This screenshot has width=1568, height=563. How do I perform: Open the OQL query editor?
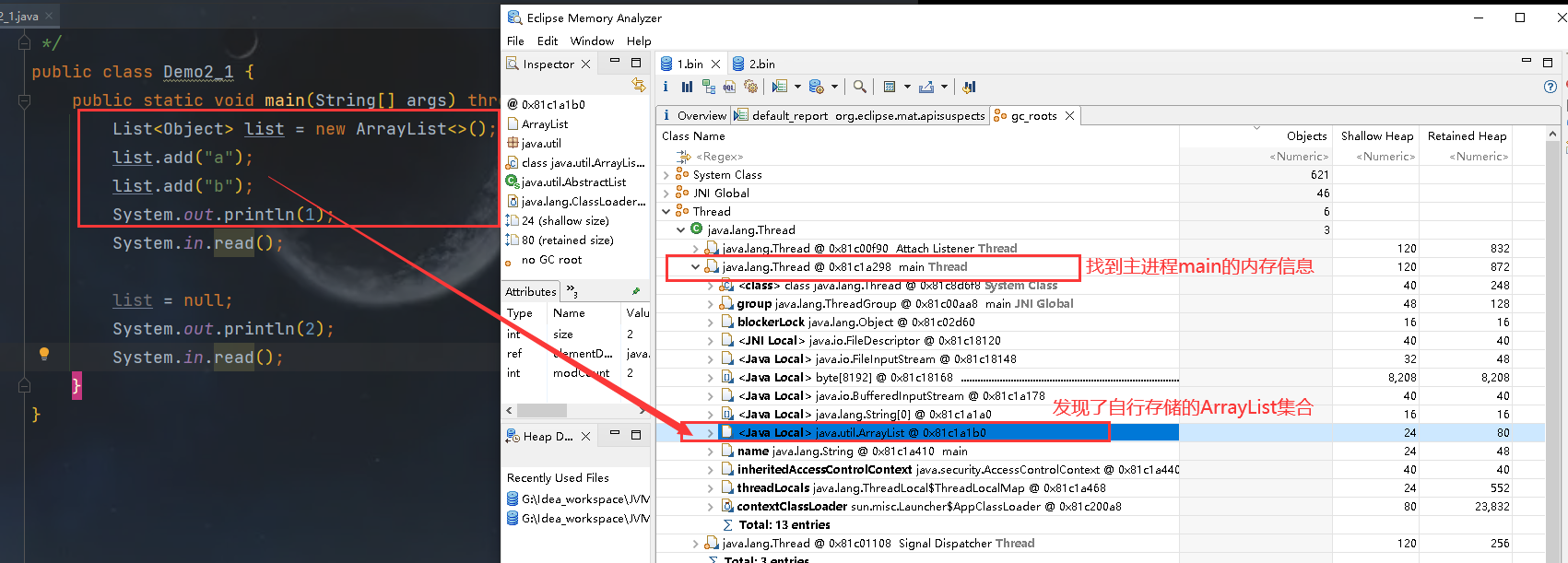729,87
